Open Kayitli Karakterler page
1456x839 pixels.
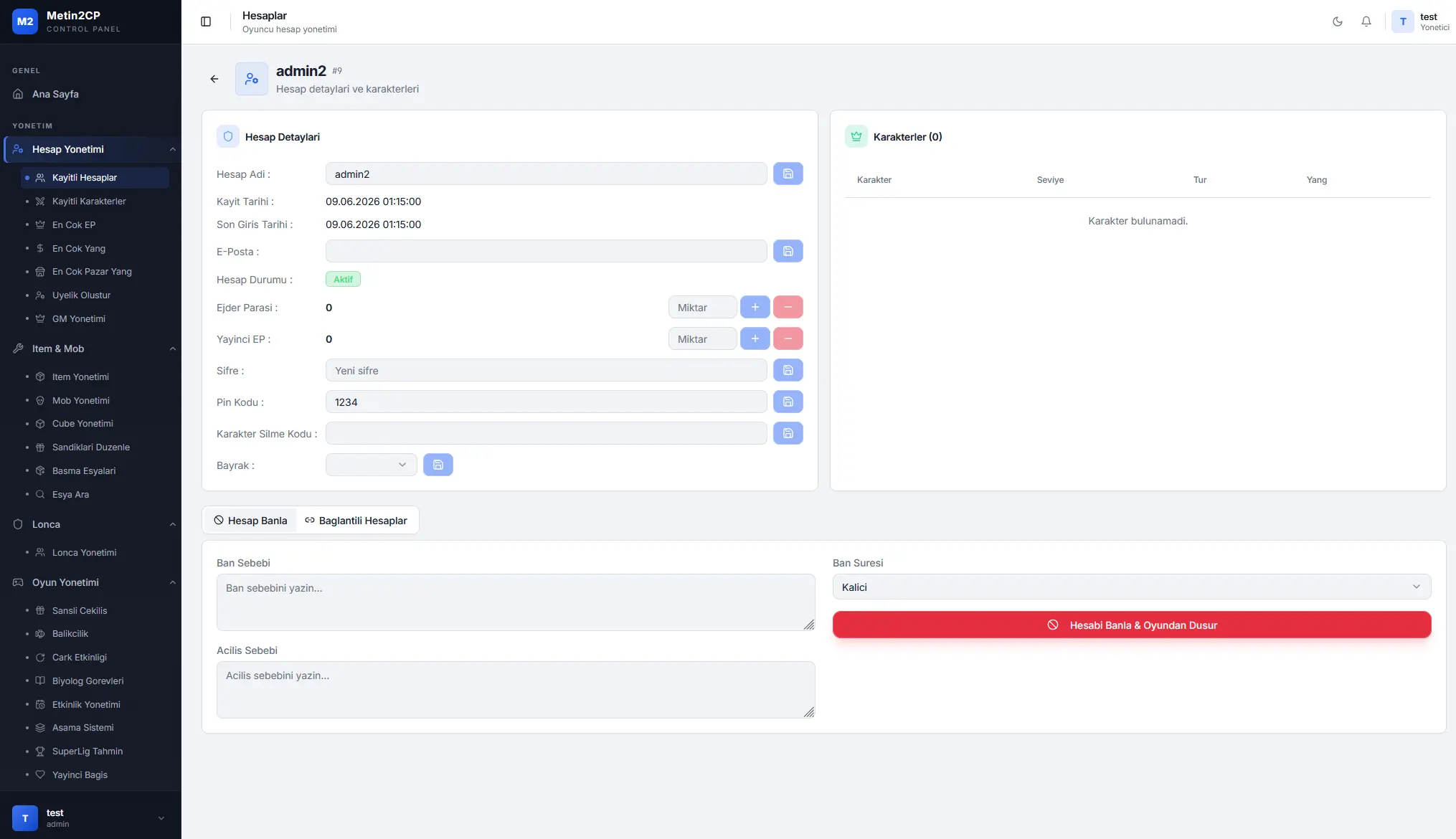click(95, 201)
